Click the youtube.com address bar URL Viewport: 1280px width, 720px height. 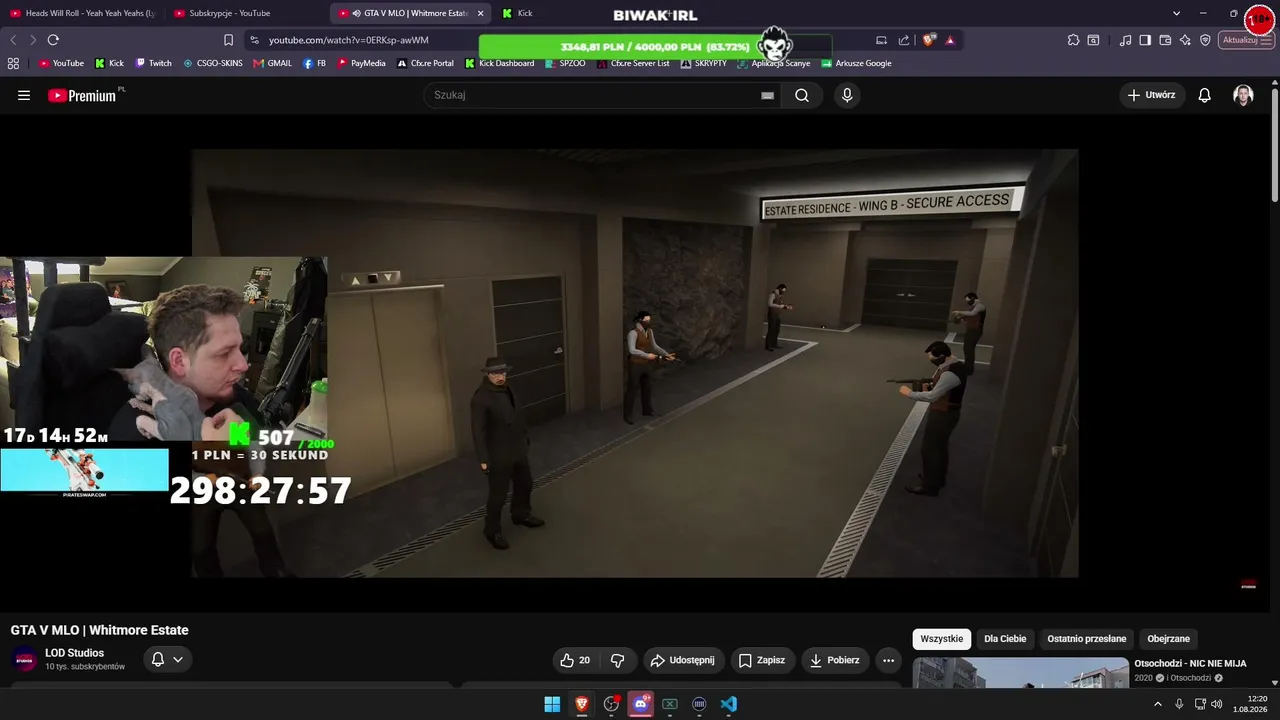(x=349, y=40)
